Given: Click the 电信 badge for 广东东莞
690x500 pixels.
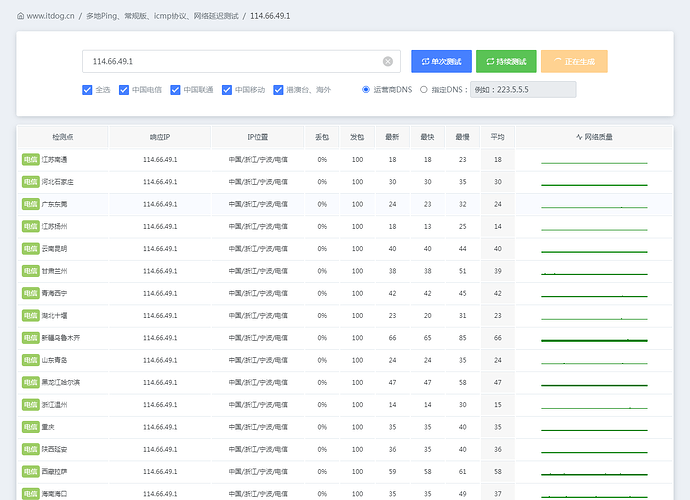Looking at the screenshot, I should [30, 204].
